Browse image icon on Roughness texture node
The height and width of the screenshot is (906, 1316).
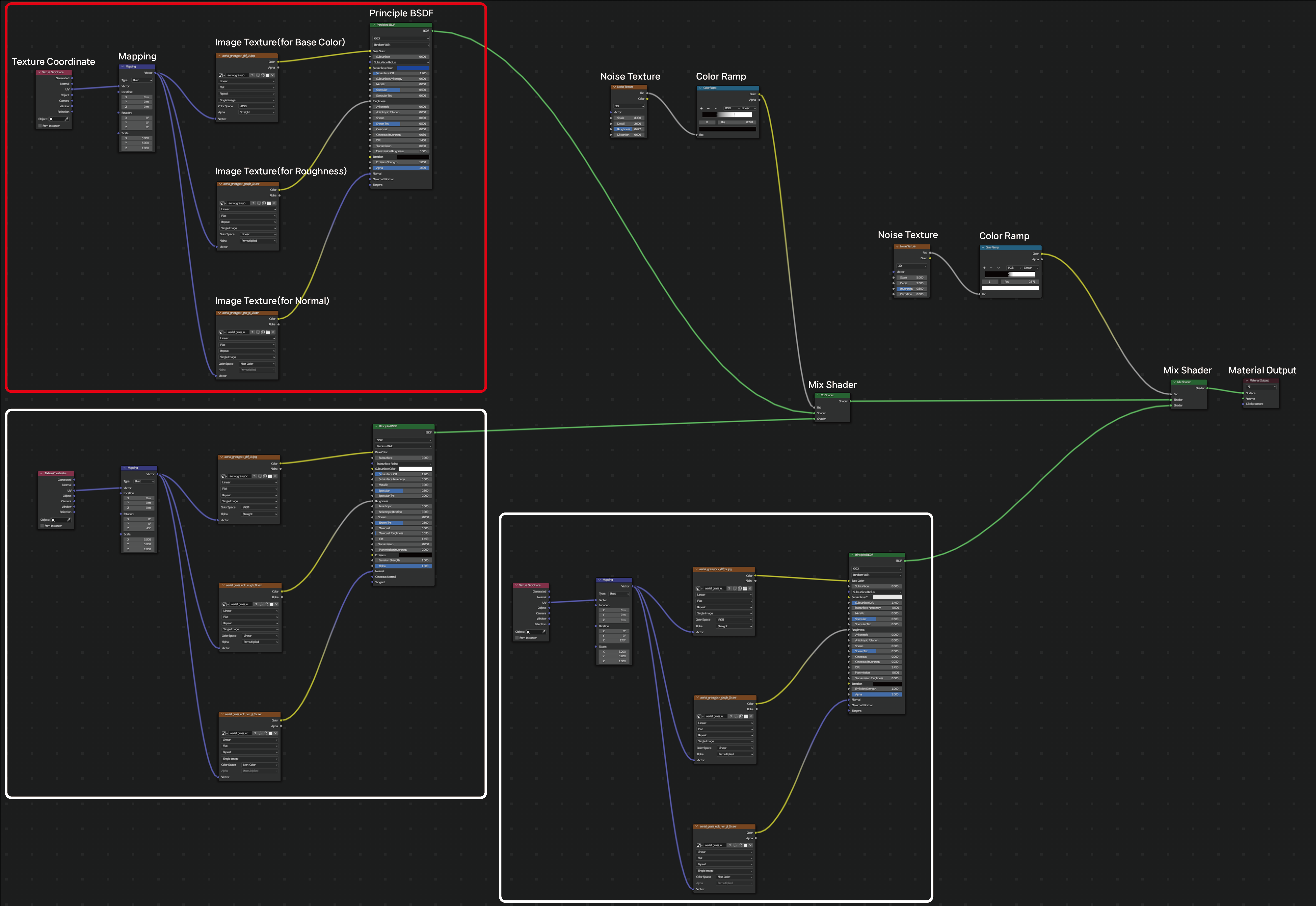(x=223, y=203)
